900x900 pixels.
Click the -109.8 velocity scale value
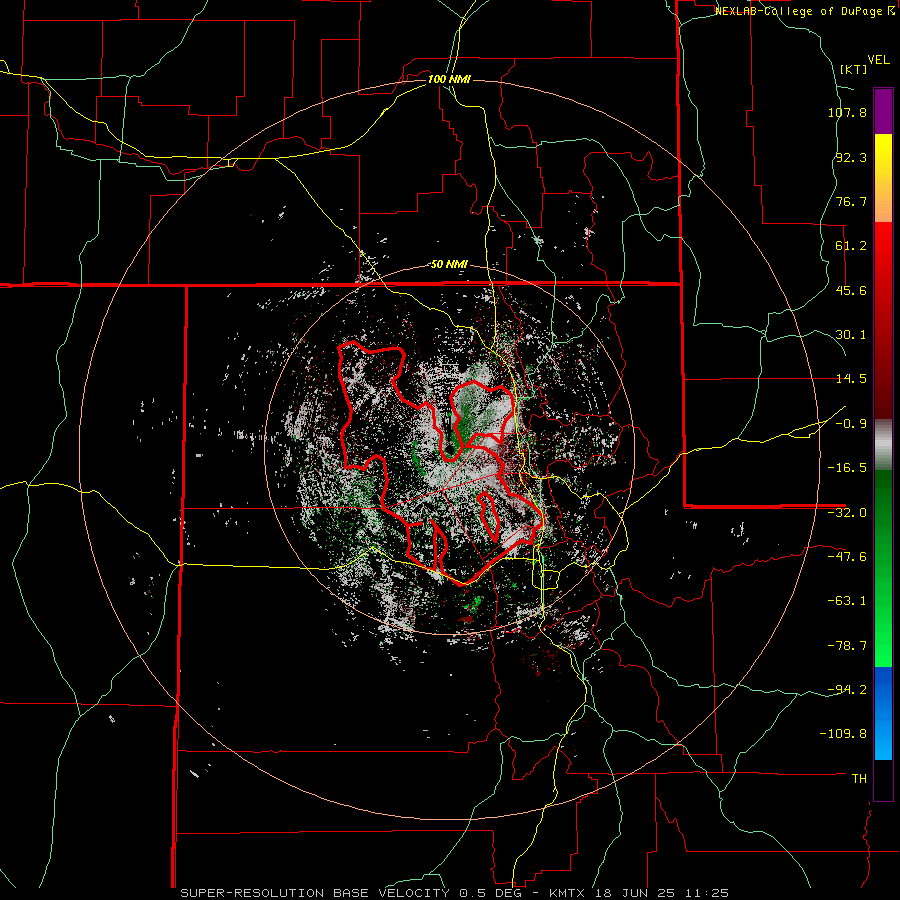coord(843,734)
